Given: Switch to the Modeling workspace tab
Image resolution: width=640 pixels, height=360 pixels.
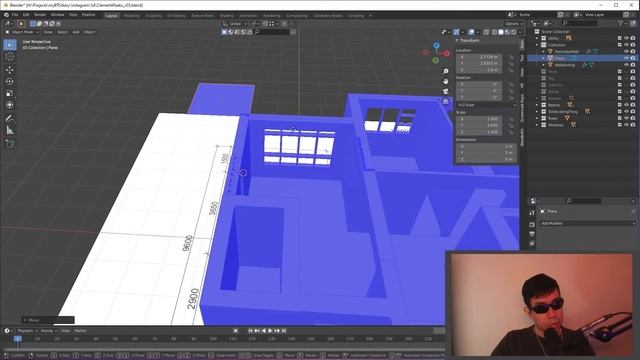Looking at the screenshot, I should click(131, 16).
